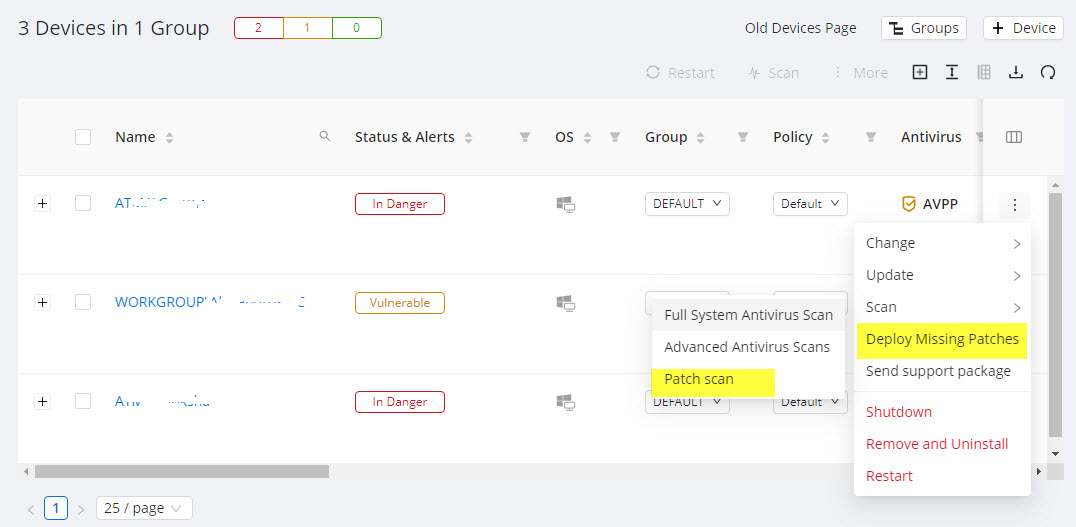Click the Groups button
1076x527 pixels.
924,28
